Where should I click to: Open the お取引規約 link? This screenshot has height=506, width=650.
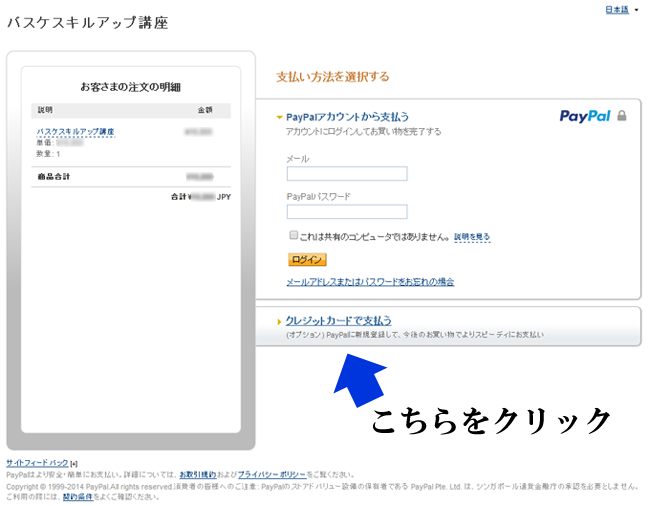tap(198, 475)
